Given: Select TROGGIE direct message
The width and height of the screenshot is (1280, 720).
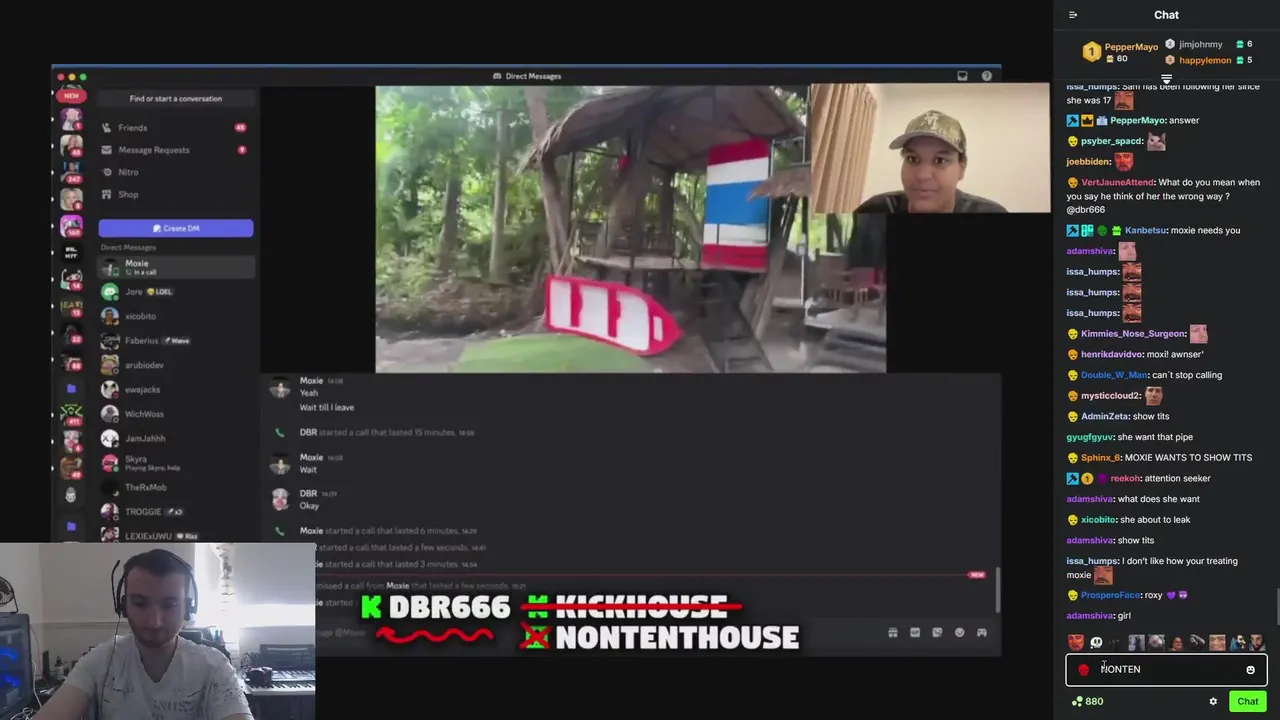Looking at the screenshot, I should [176, 512].
